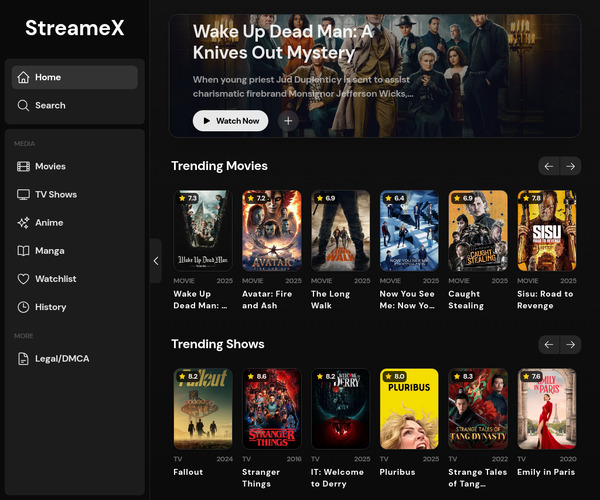
Task: Click the "Caught Stealing" title text
Action: point(466,300)
